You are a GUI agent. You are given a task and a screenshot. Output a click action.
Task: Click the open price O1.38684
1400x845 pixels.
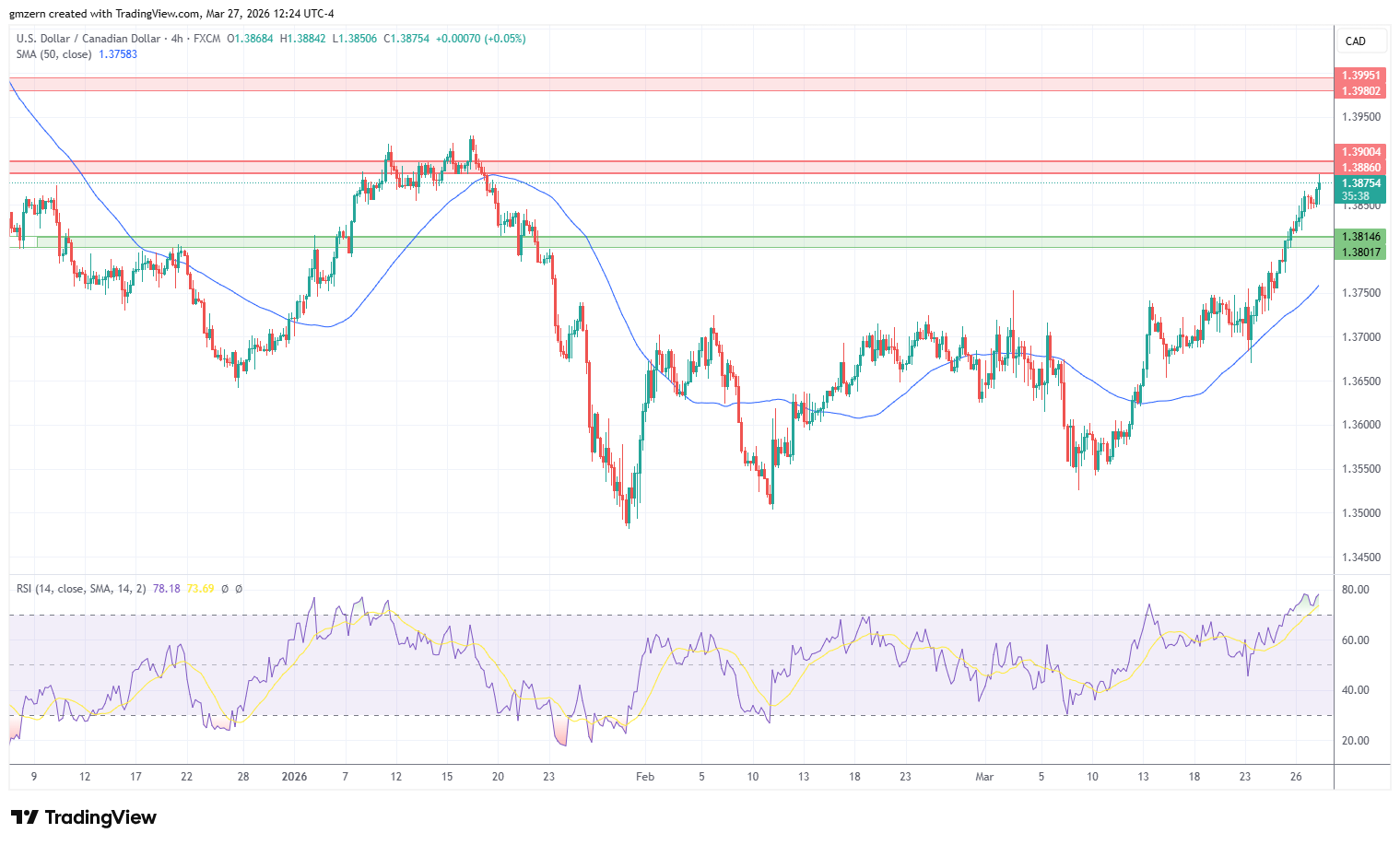click(251, 39)
